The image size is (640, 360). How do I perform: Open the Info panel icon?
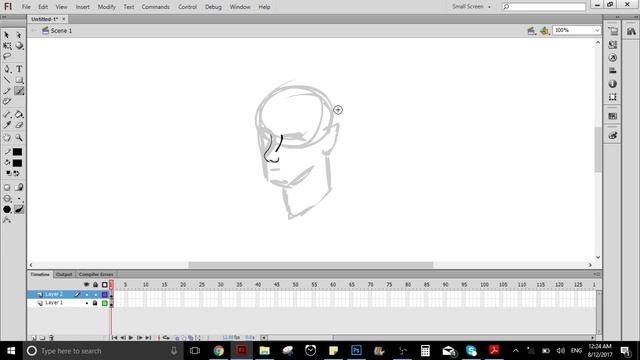point(613,84)
